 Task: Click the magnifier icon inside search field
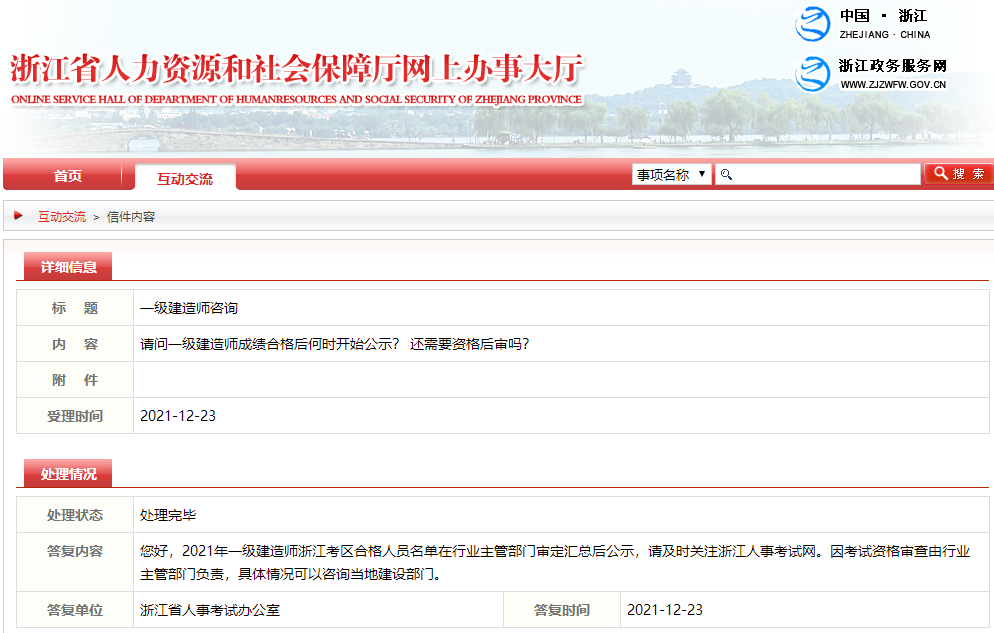[x=727, y=175]
